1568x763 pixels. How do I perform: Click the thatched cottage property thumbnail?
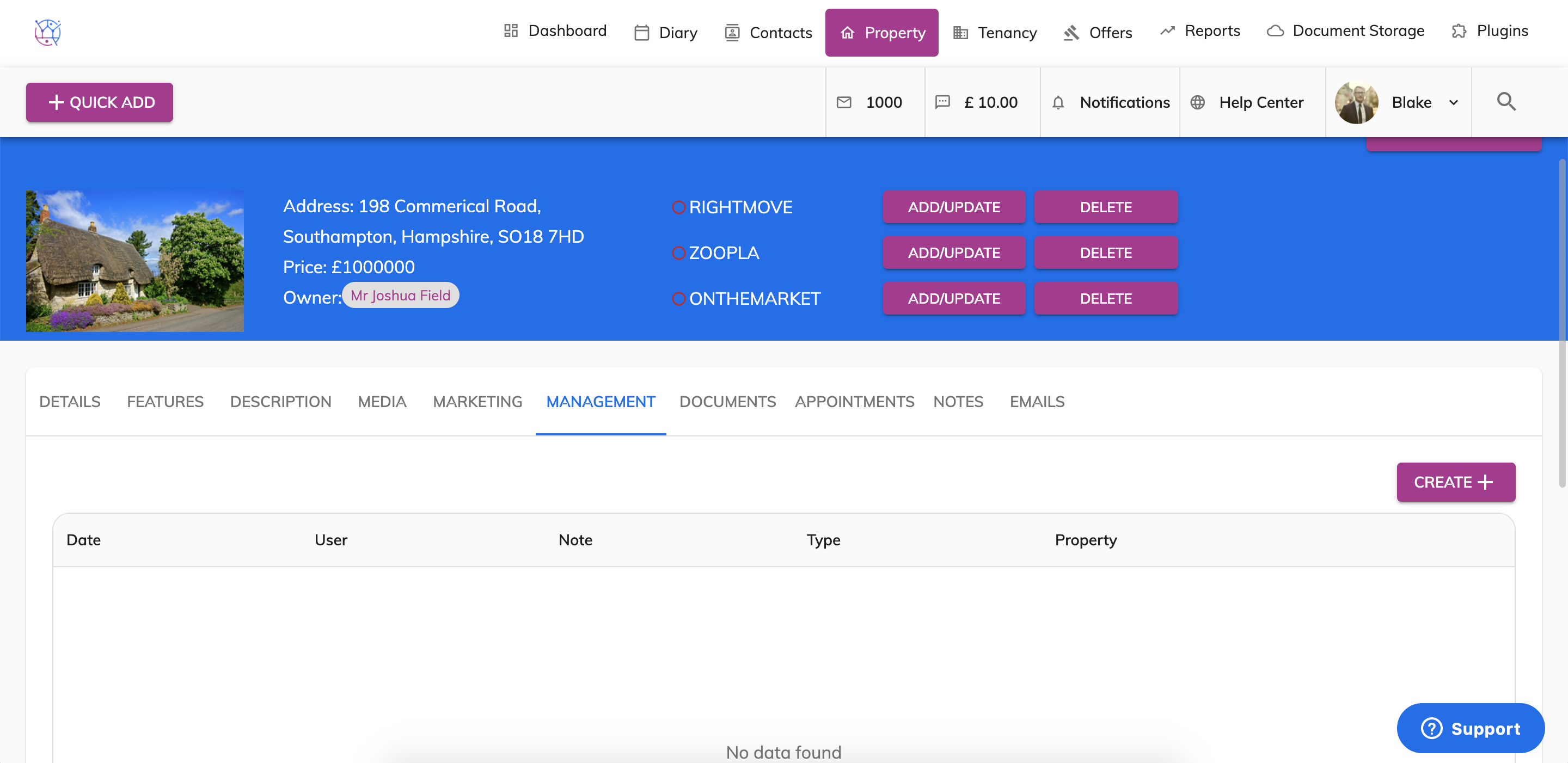pos(134,261)
